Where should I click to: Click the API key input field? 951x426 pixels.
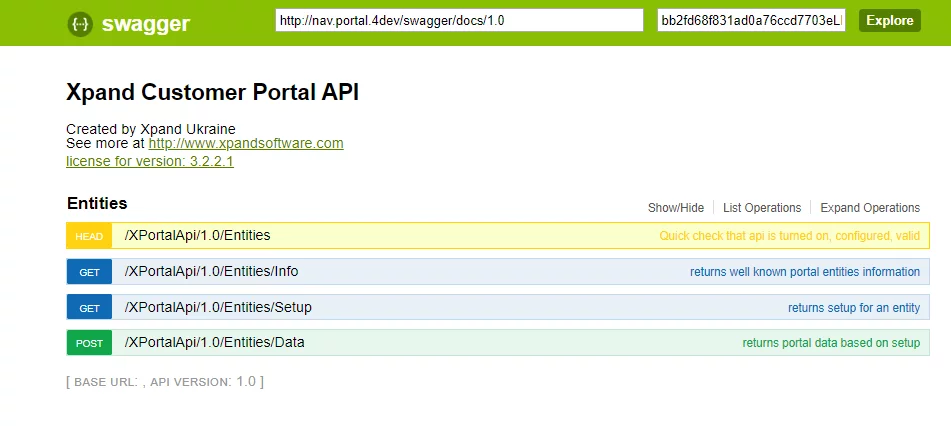coord(751,21)
